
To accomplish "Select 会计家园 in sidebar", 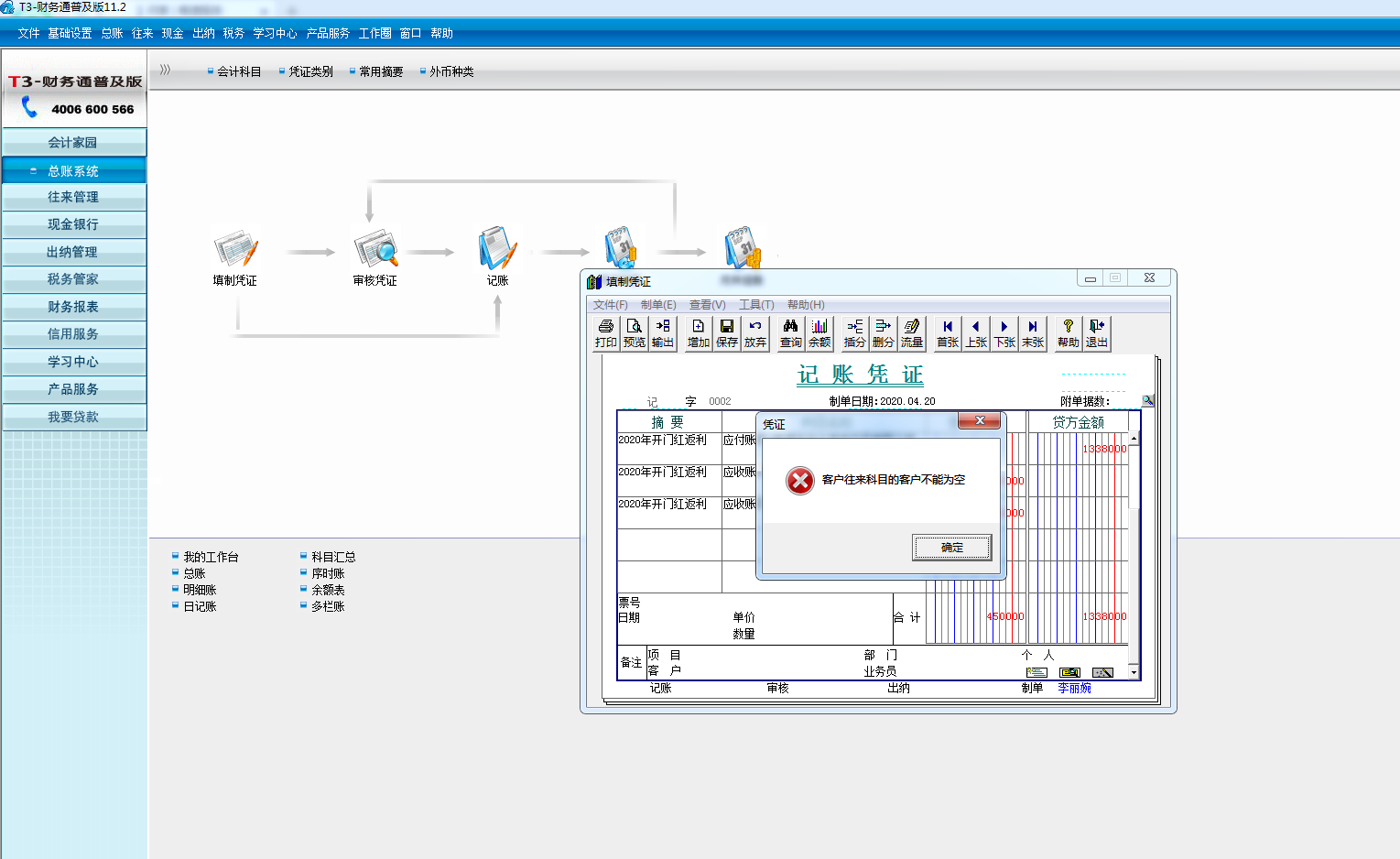I will (73, 142).
